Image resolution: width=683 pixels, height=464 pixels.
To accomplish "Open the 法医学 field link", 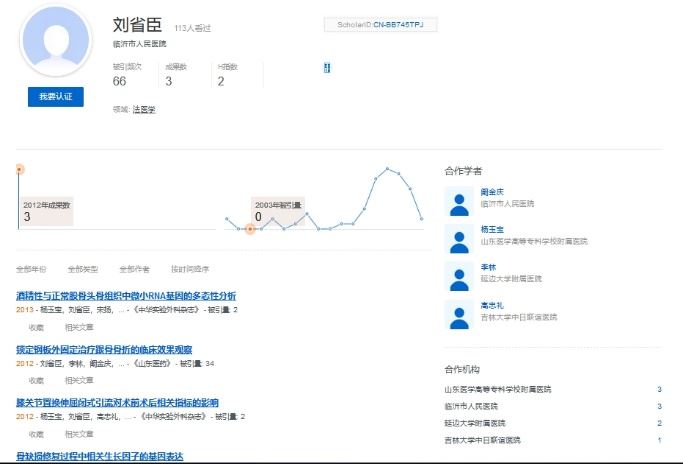I will [144, 109].
